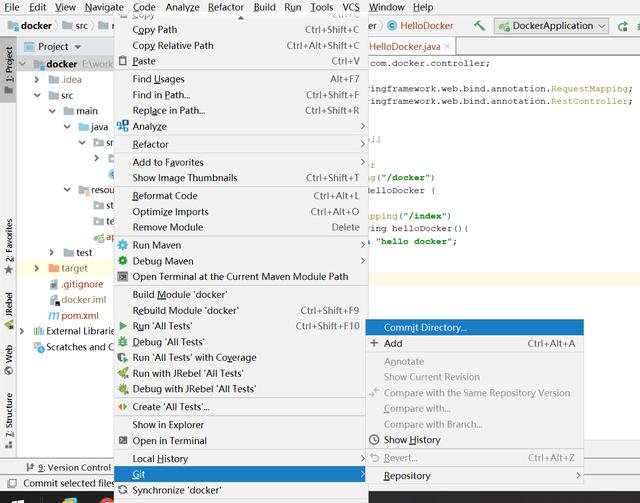
Task: Choose Open Terminal at the Current Maven Module Path
Action: coord(241,277)
